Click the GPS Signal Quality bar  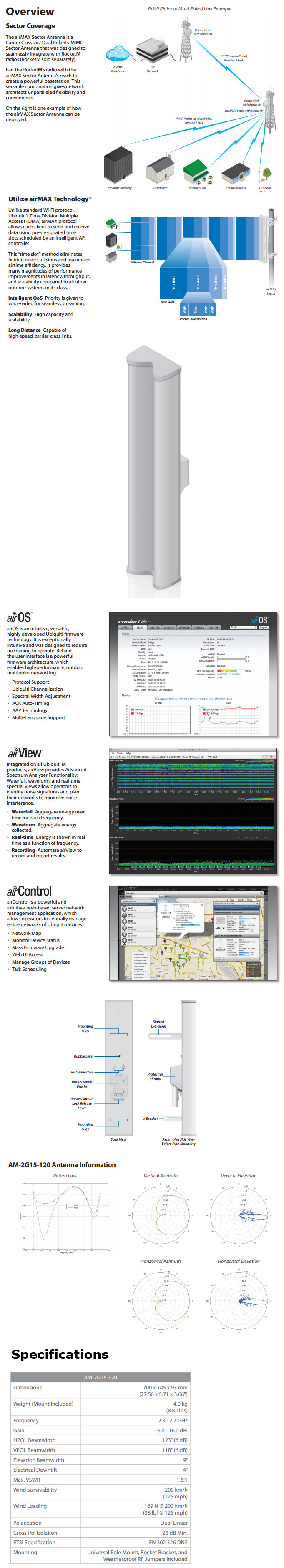coord(231,671)
